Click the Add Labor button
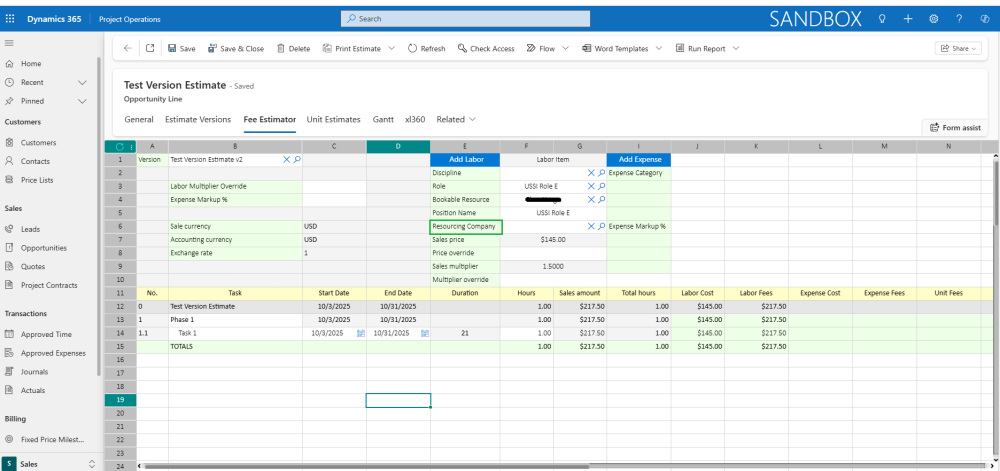Image resolution: width=1000 pixels, height=471 pixels. pos(465,159)
